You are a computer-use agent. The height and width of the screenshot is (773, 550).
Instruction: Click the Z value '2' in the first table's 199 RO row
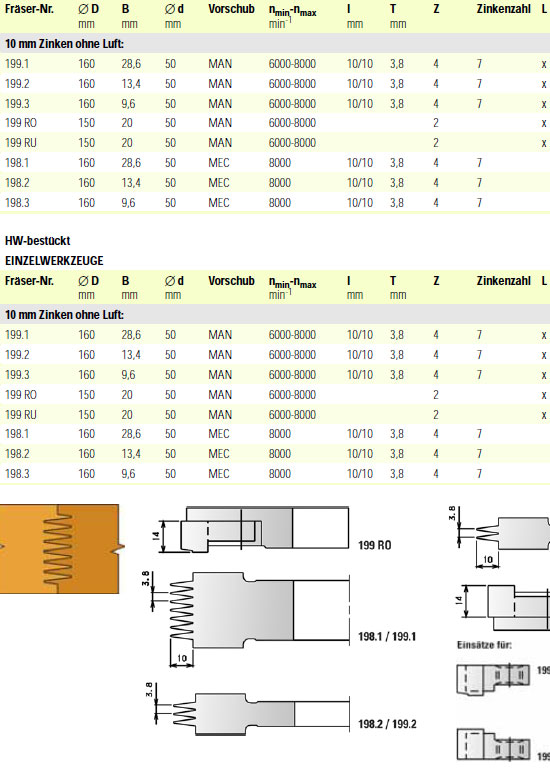(x=436, y=123)
